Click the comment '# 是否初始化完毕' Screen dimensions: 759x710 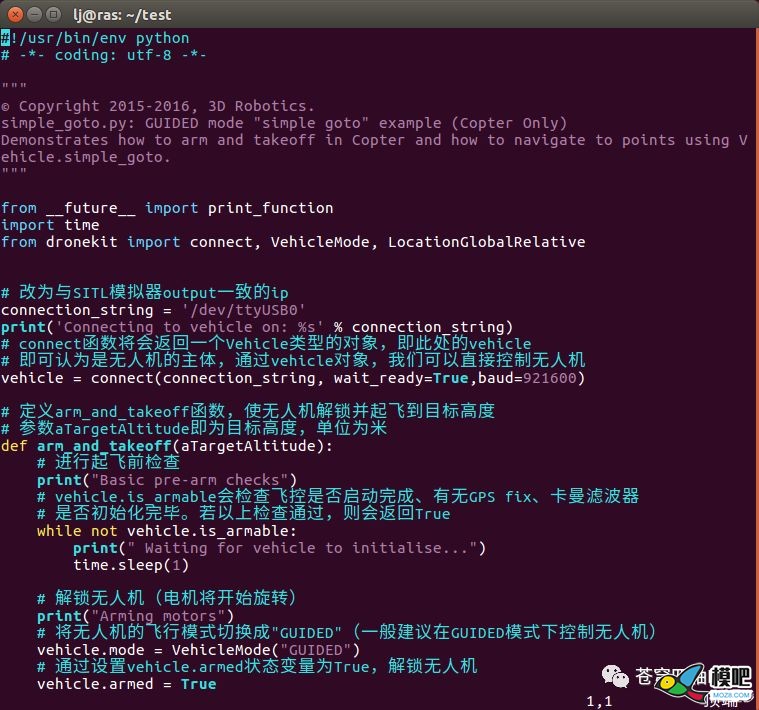coord(244,514)
